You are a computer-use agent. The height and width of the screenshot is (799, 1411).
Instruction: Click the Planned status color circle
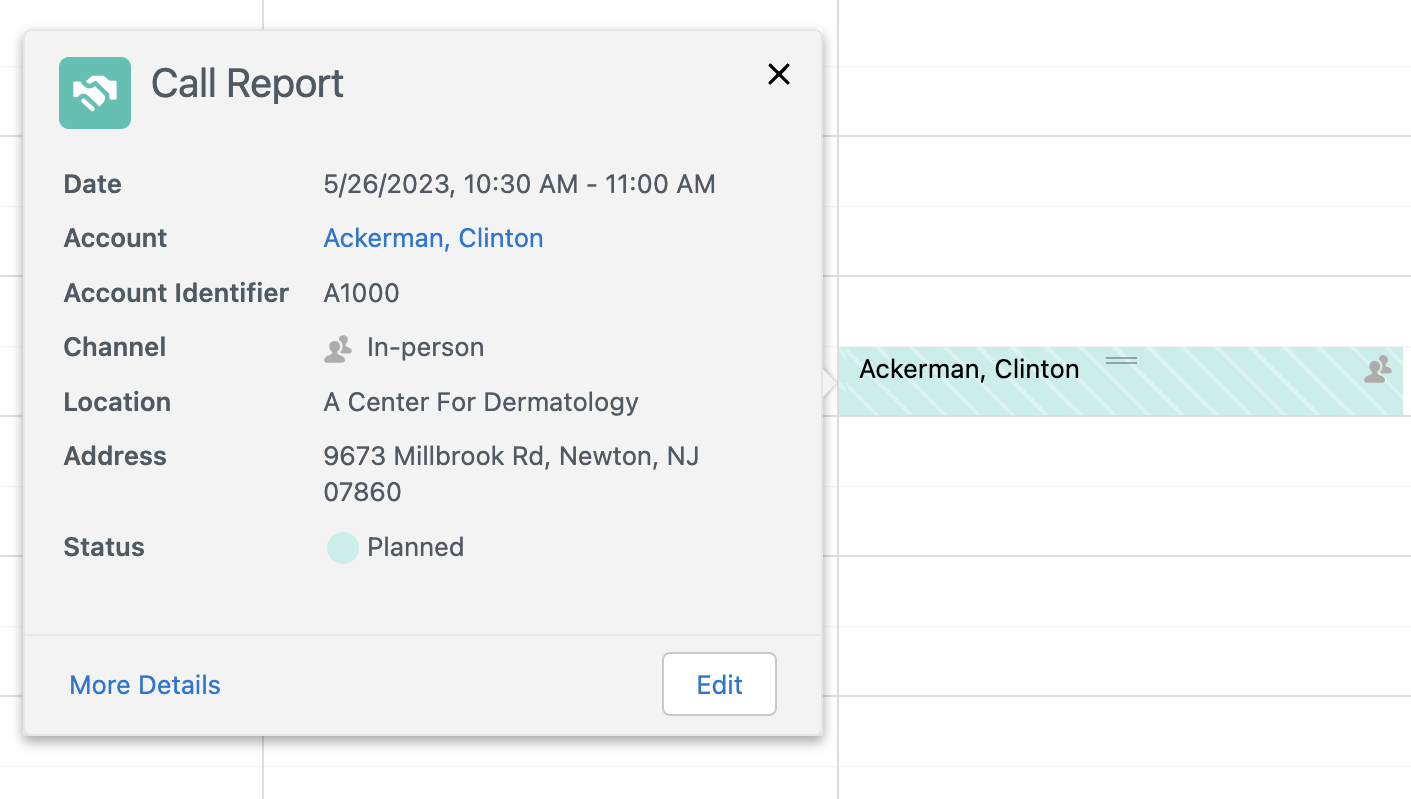point(342,548)
